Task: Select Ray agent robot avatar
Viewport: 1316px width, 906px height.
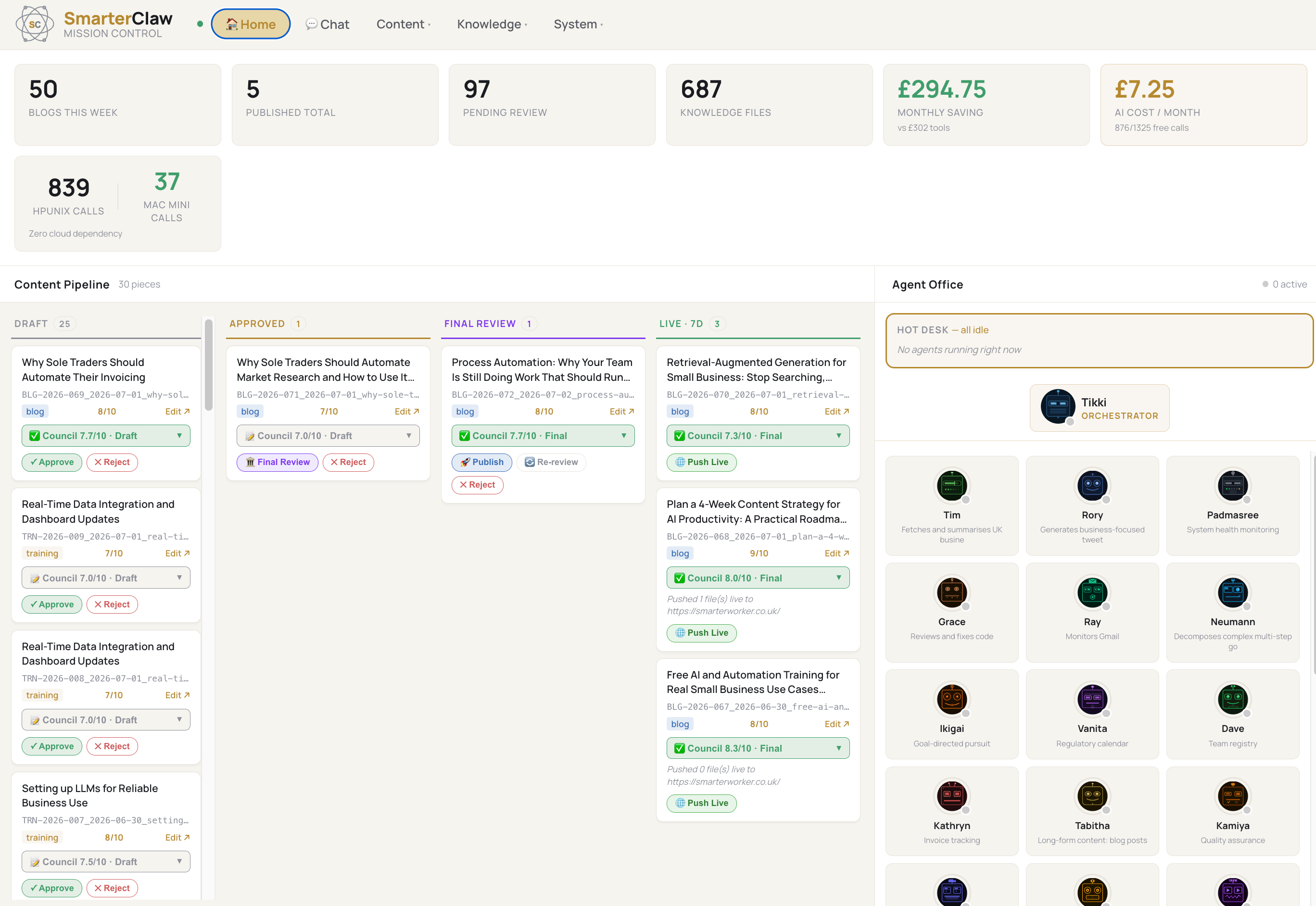Action: pyautogui.click(x=1092, y=592)
